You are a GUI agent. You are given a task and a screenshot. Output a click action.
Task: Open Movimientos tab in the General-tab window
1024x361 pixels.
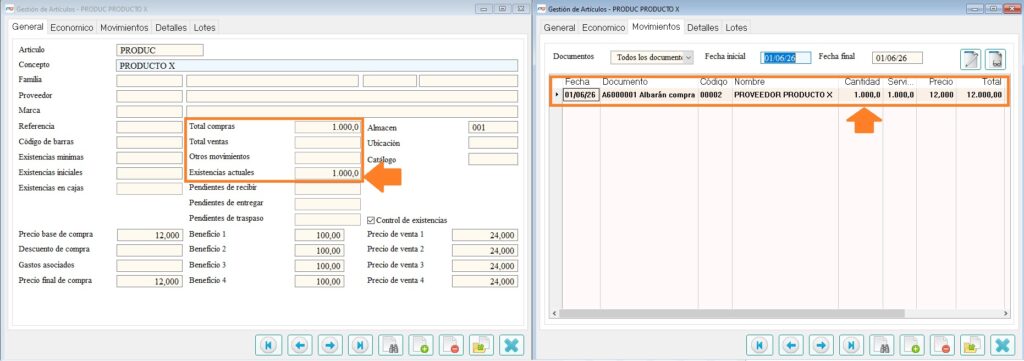[124, 27]
